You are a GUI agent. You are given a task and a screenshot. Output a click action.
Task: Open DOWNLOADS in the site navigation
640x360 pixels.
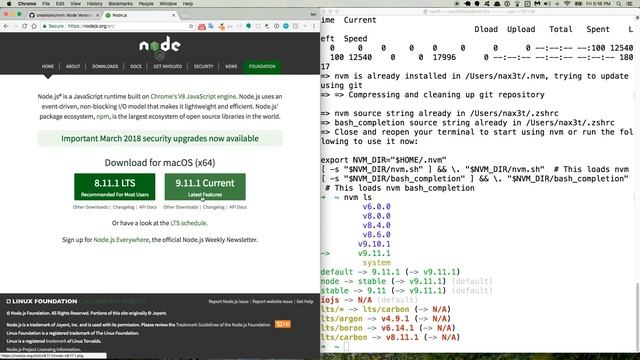[x=105, y=66]
